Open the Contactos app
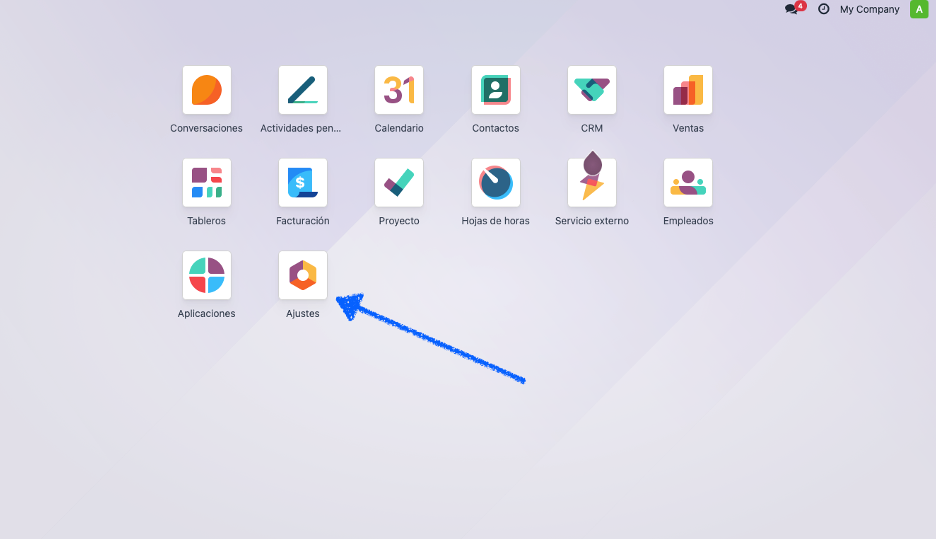The height and width of the screenshot is (539, 936). coord(495,90)
